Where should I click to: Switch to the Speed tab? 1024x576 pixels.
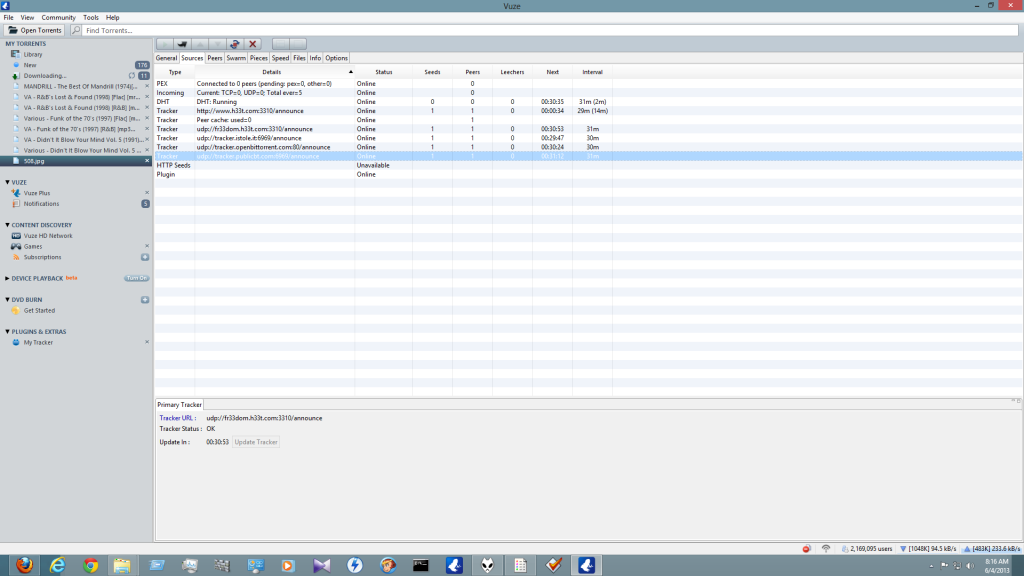tap(280, 58)
